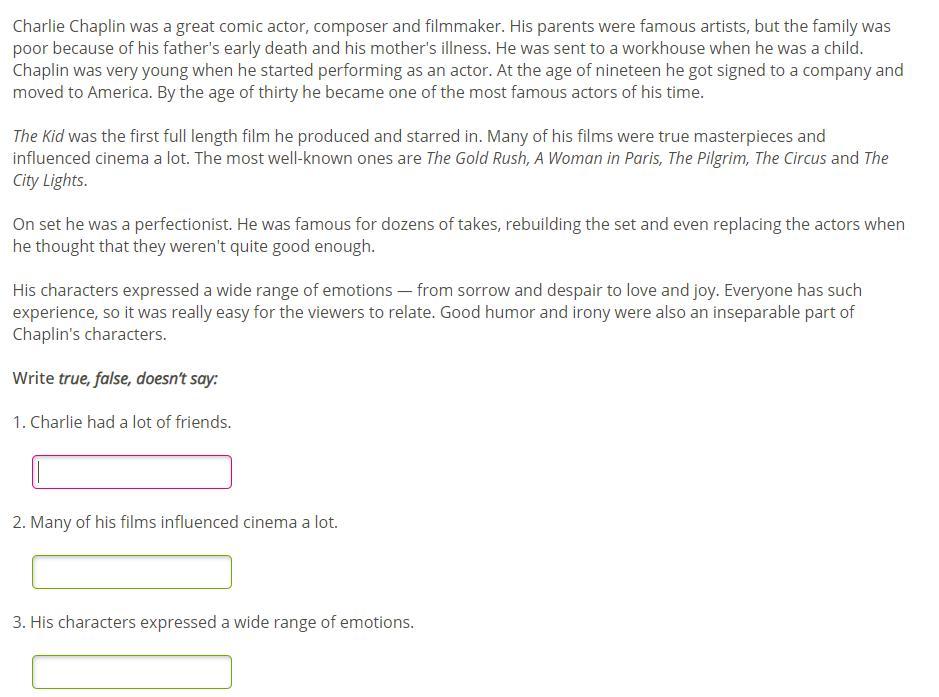Click the answer field for question 1

[x=132, y=472]
